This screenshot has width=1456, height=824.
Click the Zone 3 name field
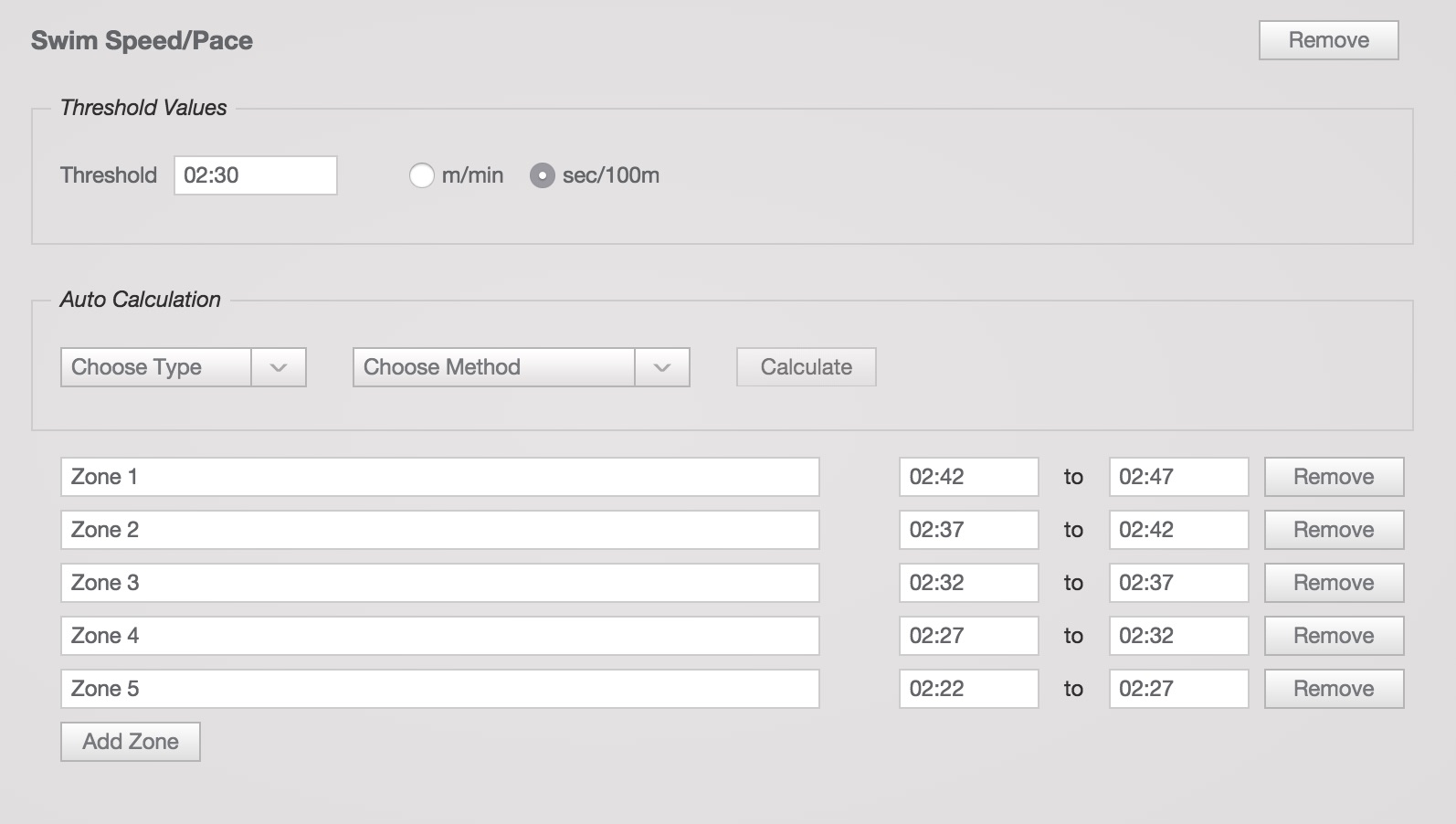[440, 583]
